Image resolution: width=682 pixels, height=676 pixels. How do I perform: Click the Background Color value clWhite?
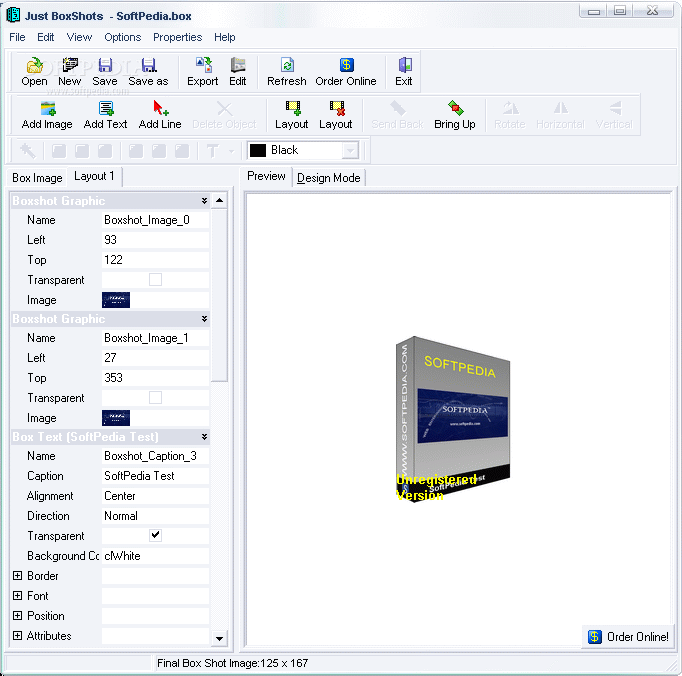pos(155,556)
